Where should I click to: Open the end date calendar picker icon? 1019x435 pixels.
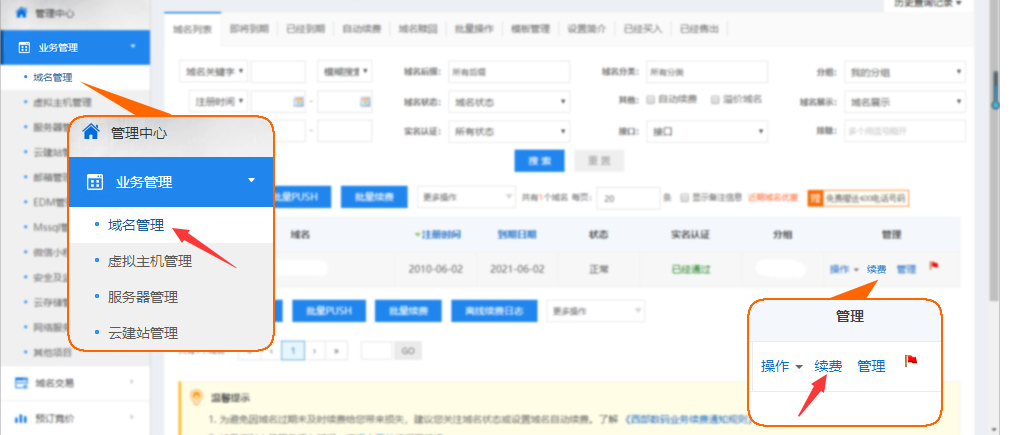(364, 101)
